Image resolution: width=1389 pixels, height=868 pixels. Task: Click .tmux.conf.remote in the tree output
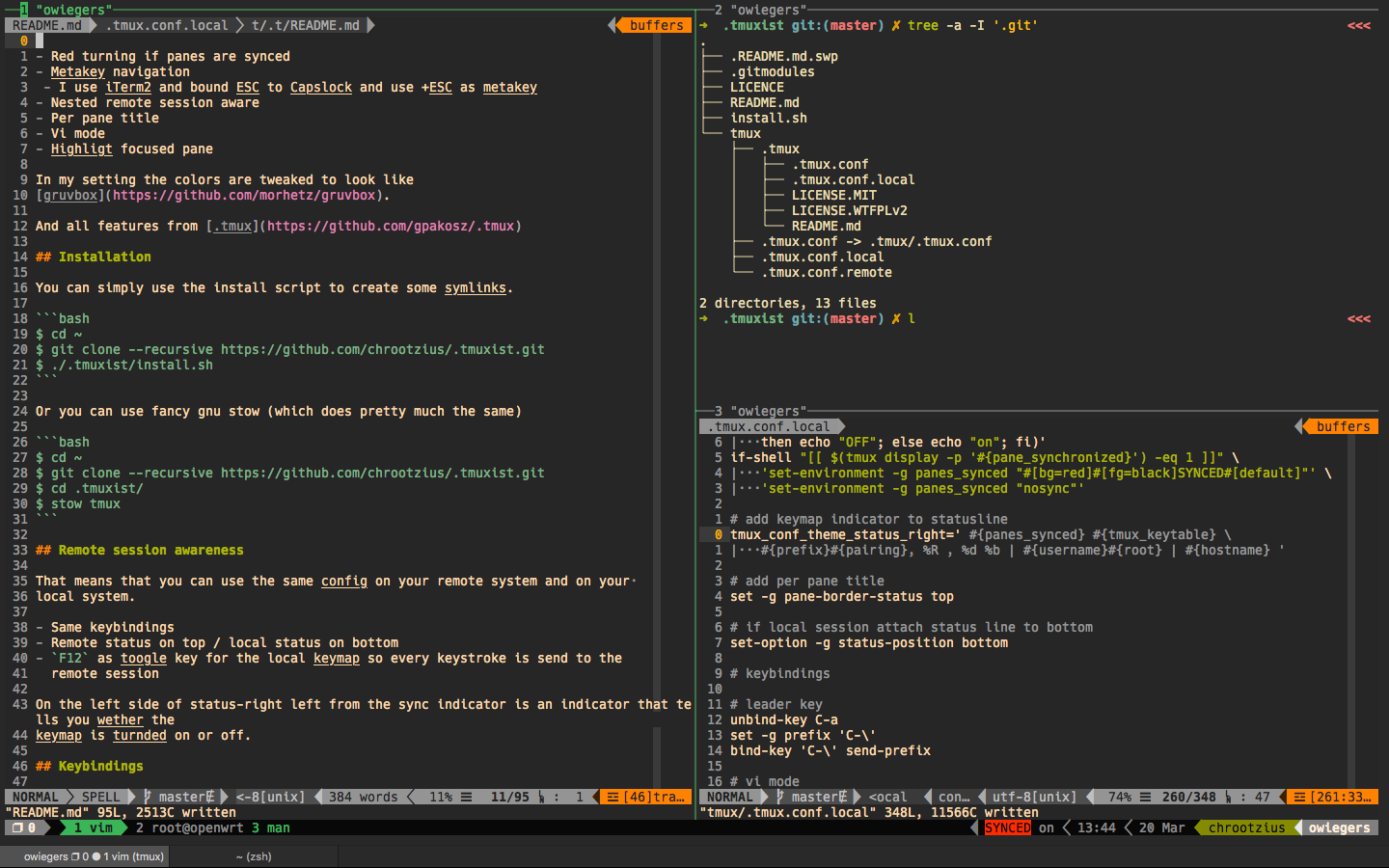pyautogui.click(x=827, y=272)
